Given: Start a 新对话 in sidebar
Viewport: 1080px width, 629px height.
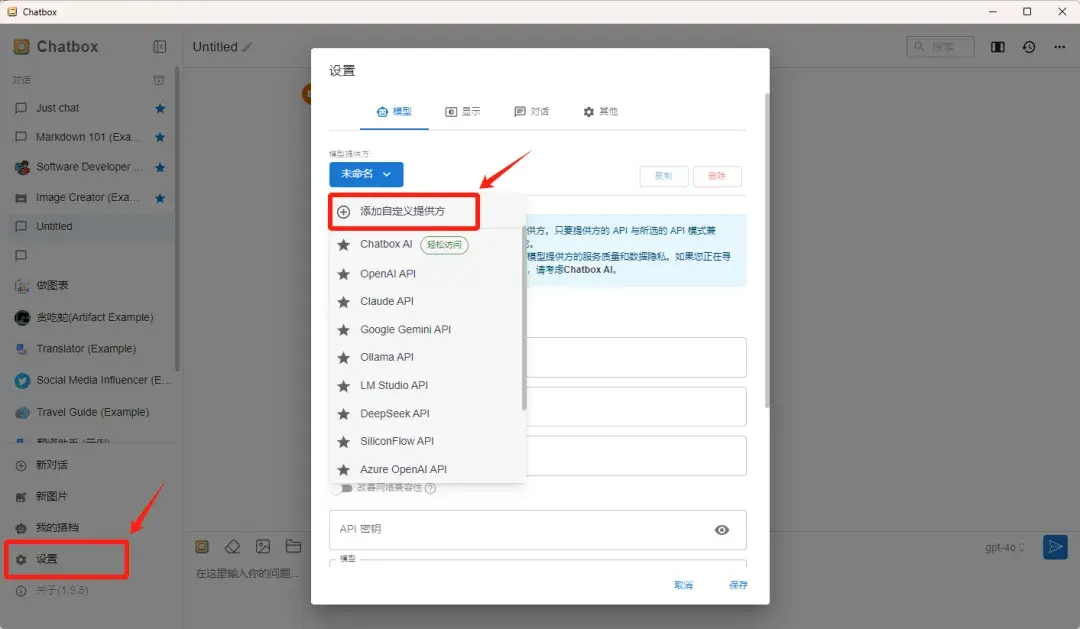Looking at the screenshot, I should (91, 465).
